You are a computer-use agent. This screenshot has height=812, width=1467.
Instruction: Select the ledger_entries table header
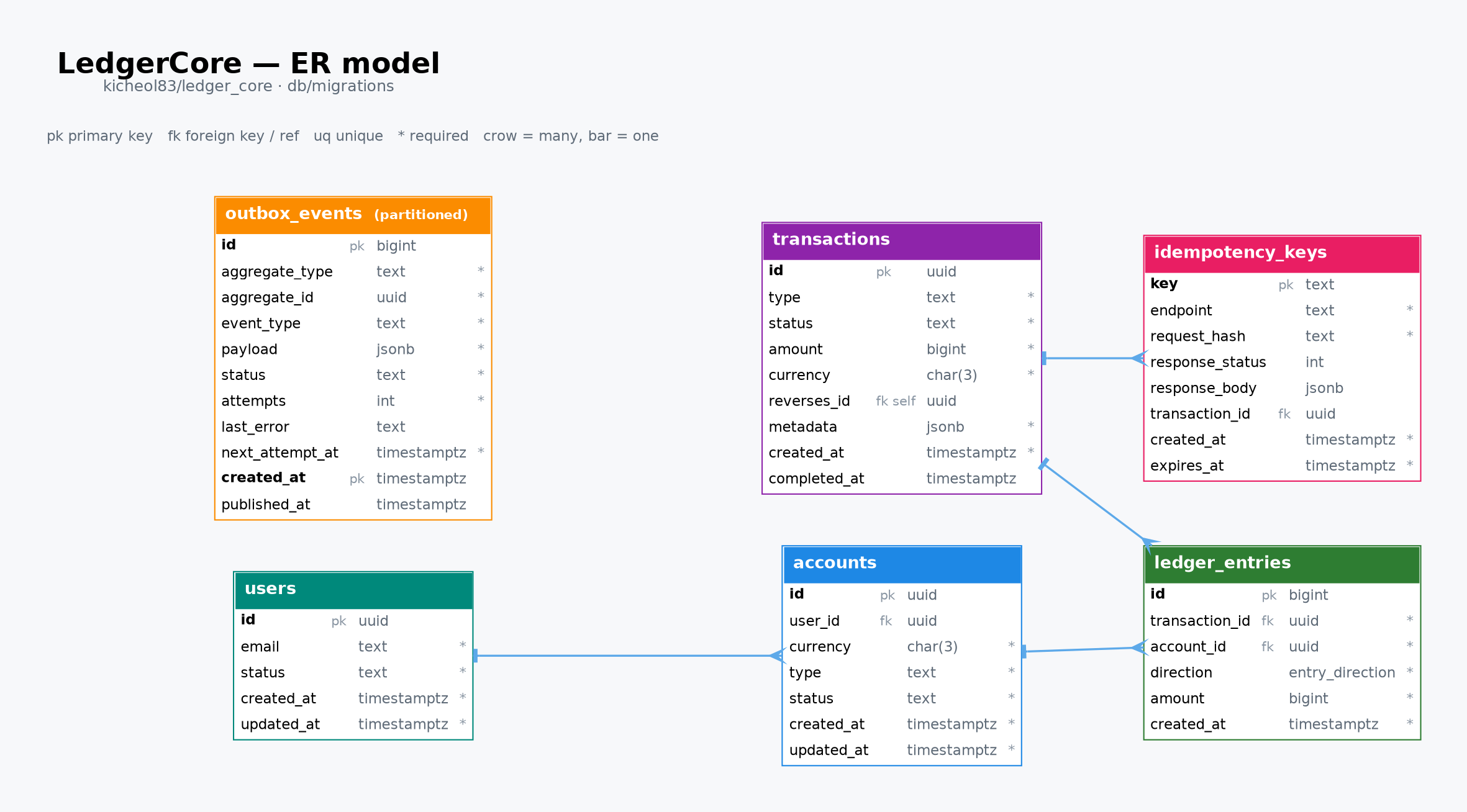(1282, 564)
